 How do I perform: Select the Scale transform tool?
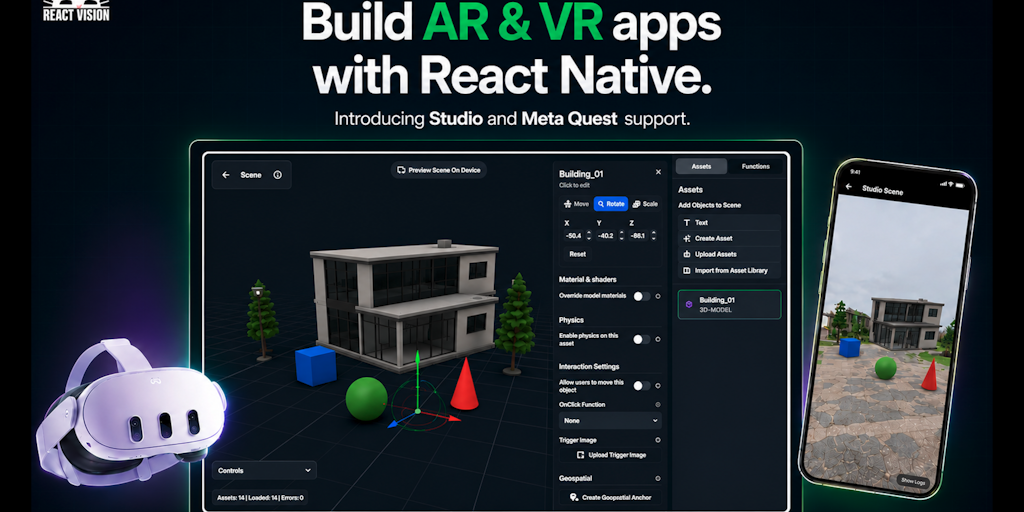645,204
